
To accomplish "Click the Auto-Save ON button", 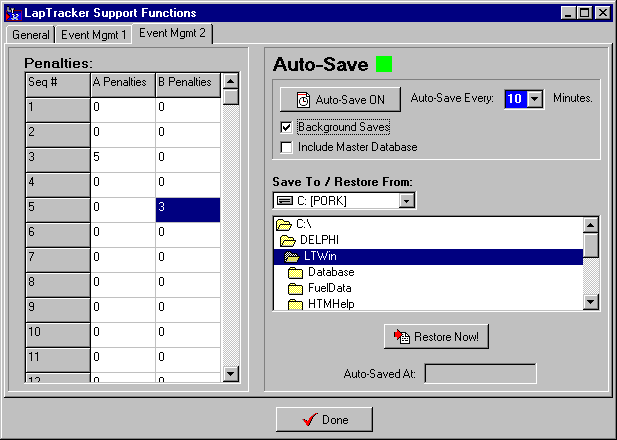I will point(340,100).
